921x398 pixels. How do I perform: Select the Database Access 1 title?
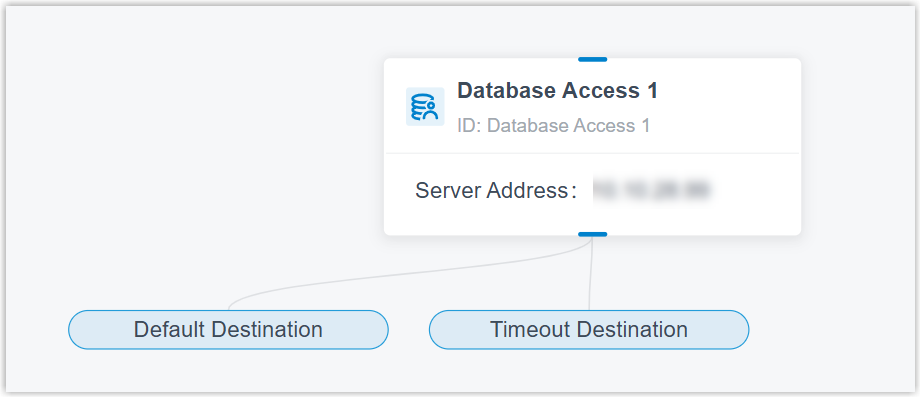557,90
